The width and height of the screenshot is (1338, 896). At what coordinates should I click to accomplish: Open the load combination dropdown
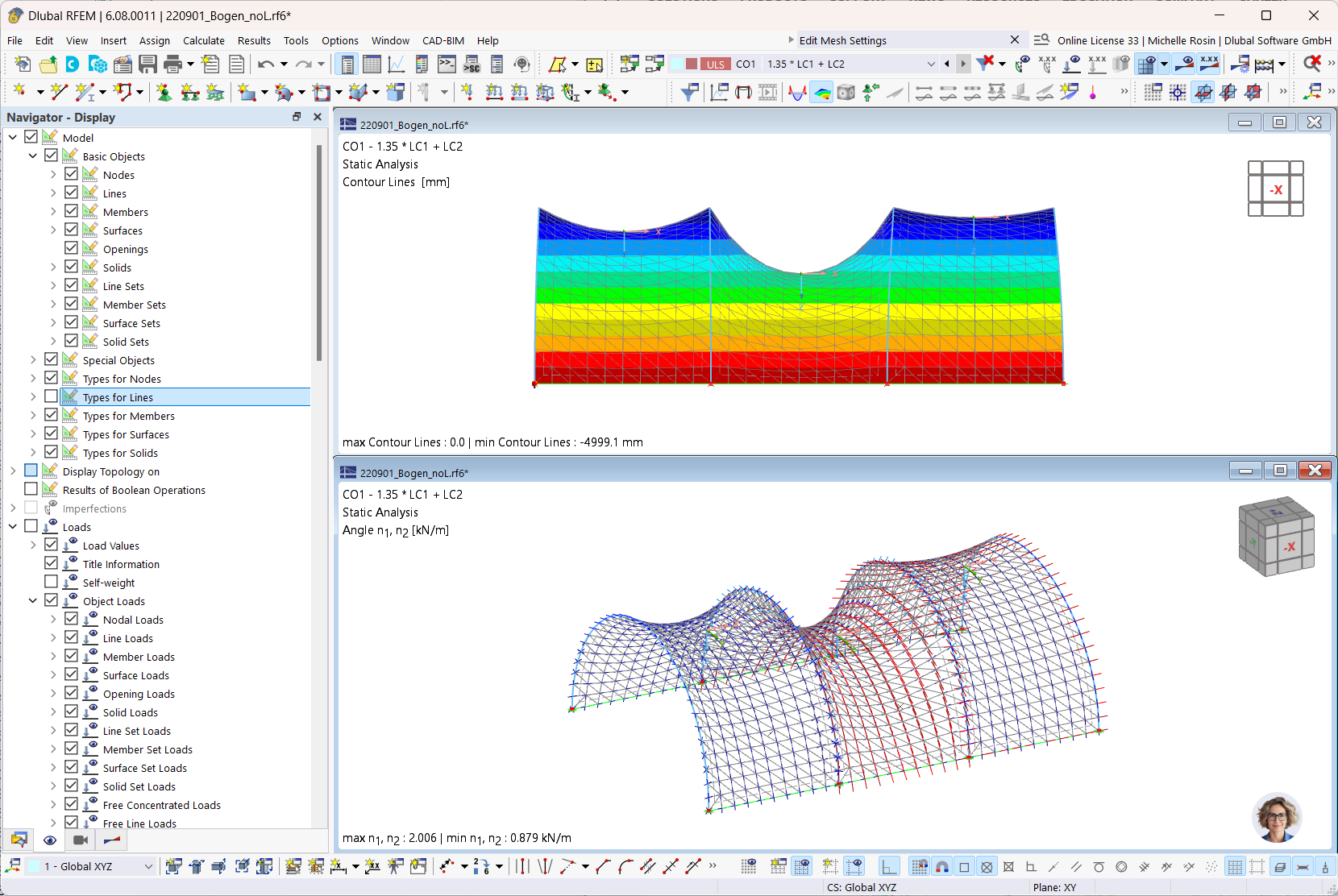(x=931, y=64)
